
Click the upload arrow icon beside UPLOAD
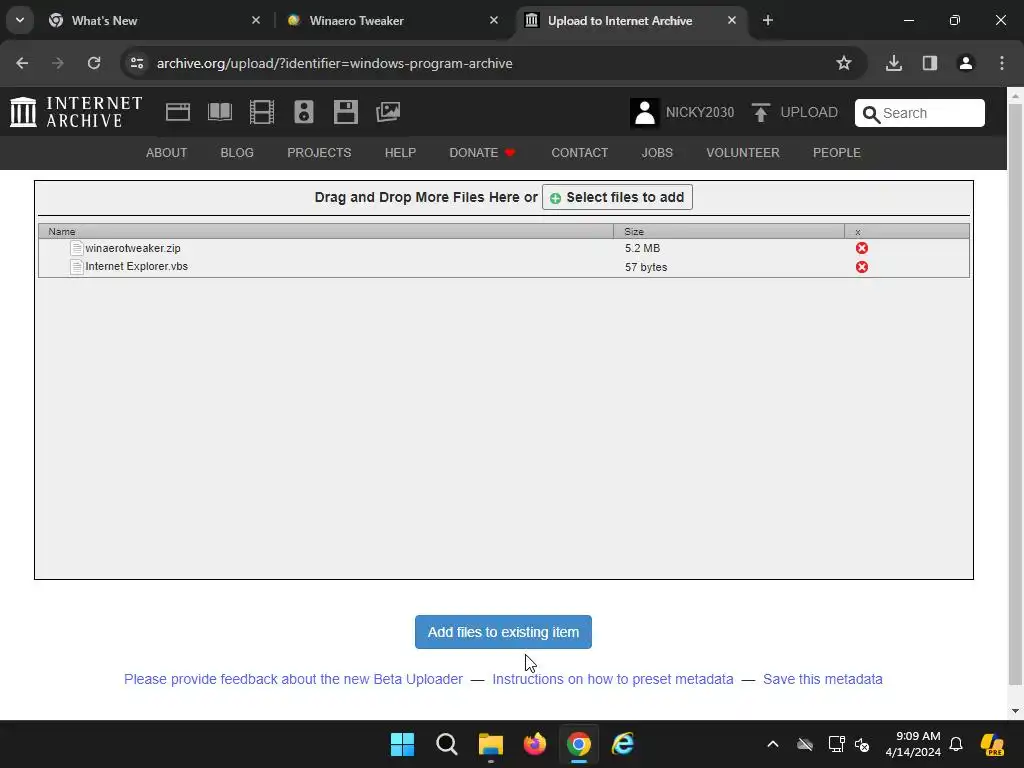pos(760,112)
